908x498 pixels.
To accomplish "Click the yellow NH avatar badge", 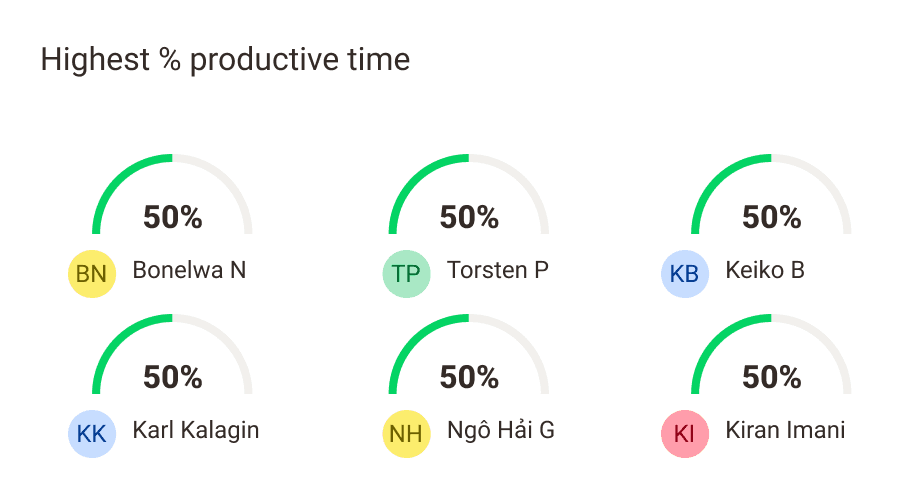I will point(407,434).
